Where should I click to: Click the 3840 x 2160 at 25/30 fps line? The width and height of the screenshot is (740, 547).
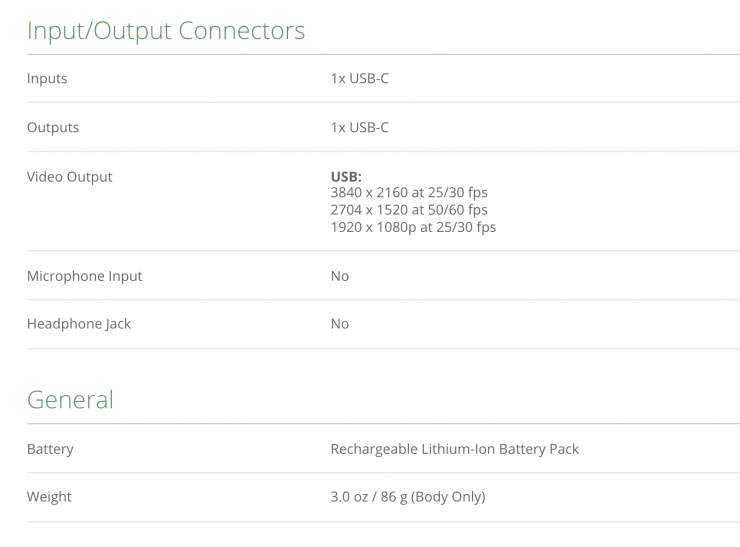pyautogui.click(x=409, y=193)
